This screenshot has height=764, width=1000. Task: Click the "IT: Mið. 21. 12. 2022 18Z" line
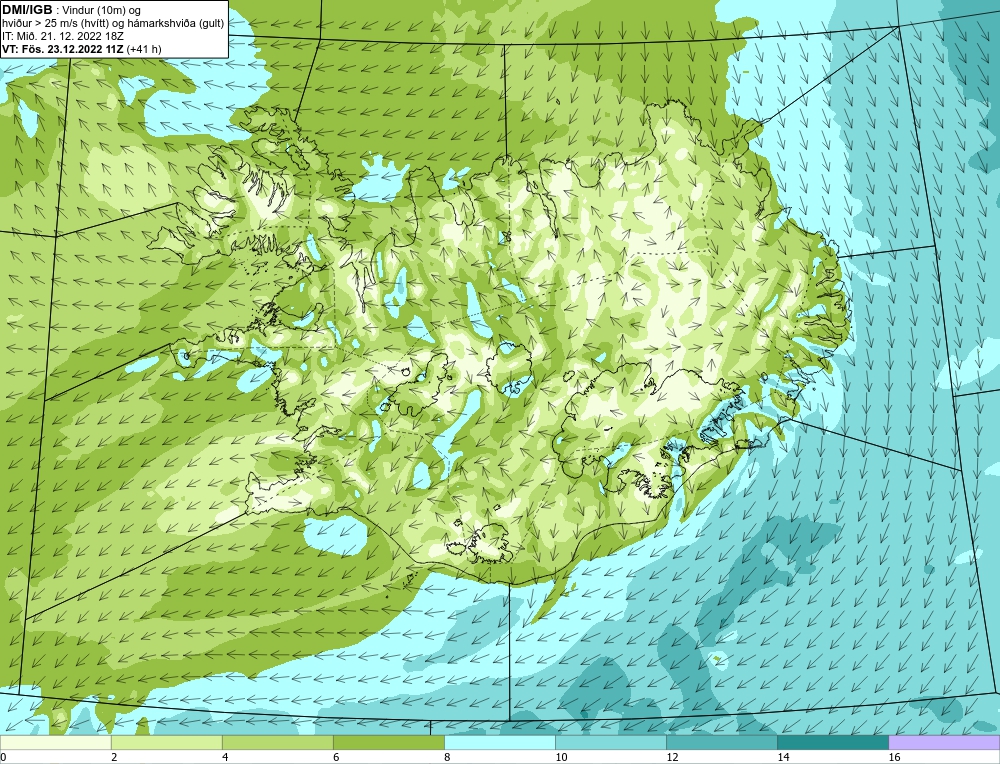(x=62, y=36)
